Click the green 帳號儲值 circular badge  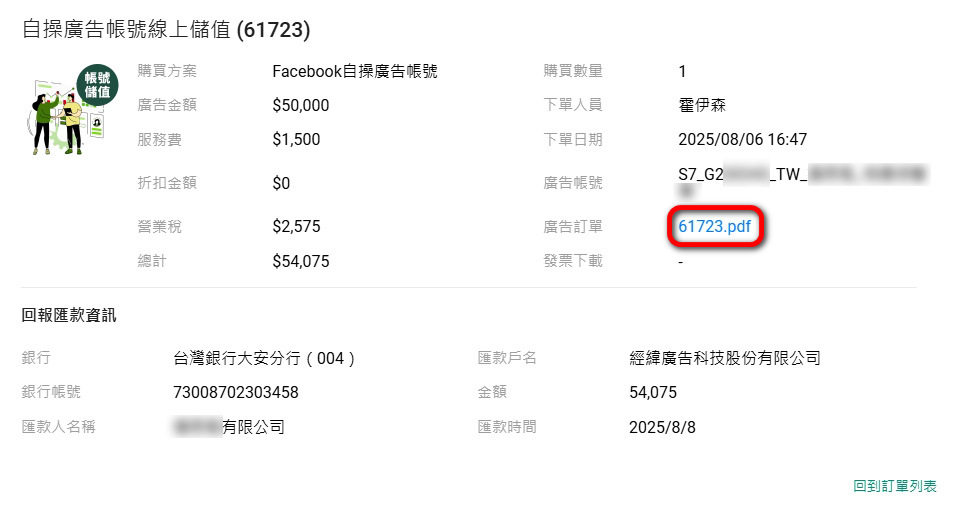point(97,85)
